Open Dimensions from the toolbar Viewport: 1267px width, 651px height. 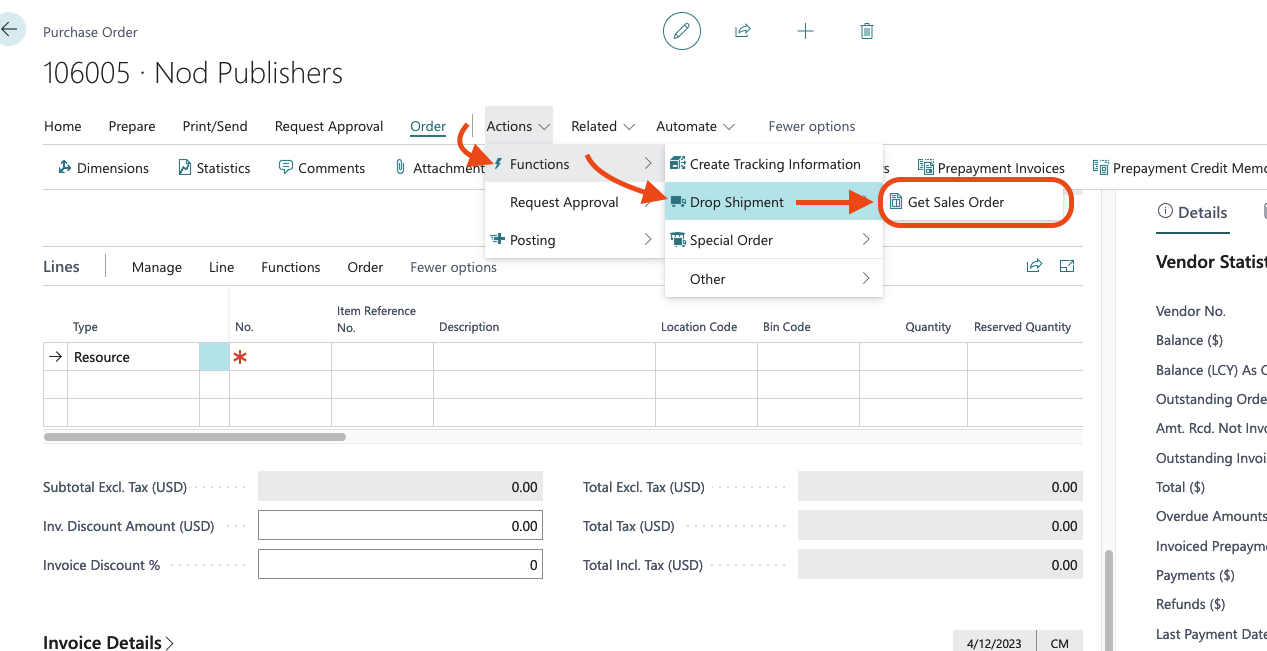[x=104, y=168]
